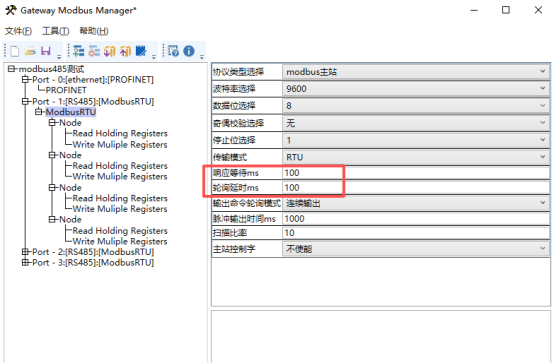Open the 文件(F) menu
The image size is (554, 364).
(x=18, y=31)
